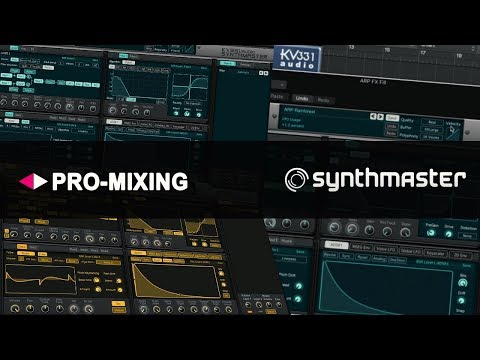Click the PreGain knob
The width and height of the screenshot is (480, 360).
[431, 233]
